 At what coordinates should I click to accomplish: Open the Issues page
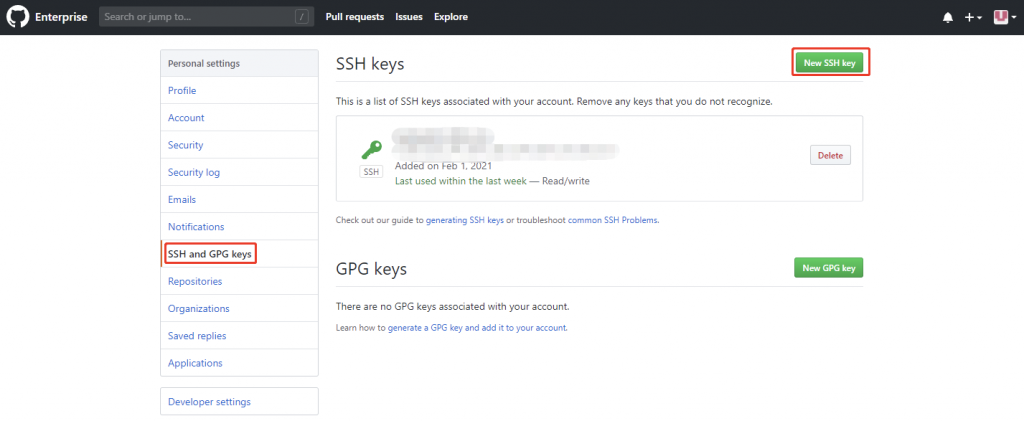tap(409, 17)
